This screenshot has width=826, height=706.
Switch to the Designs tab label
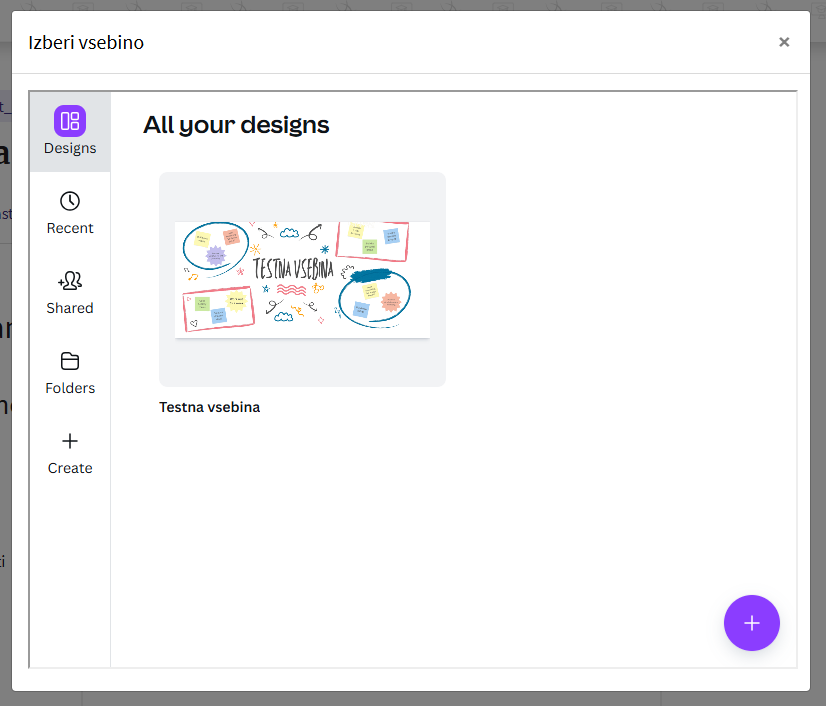[70, 148]
